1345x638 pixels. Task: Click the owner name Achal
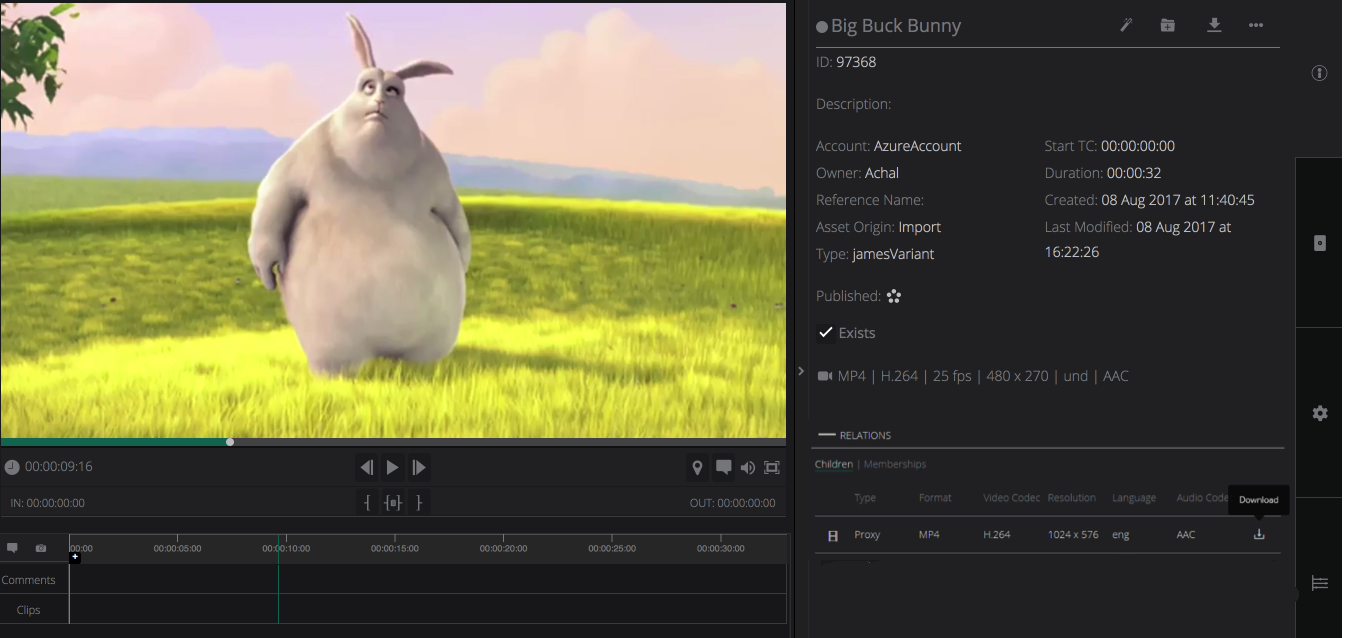882,173
